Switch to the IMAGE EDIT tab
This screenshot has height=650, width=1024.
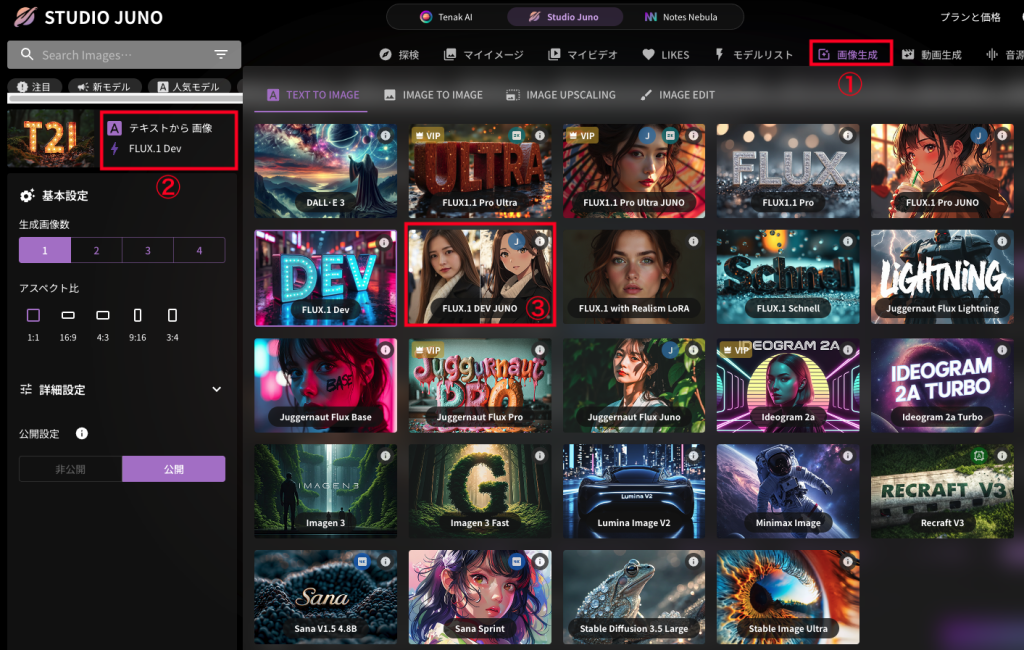677,95
